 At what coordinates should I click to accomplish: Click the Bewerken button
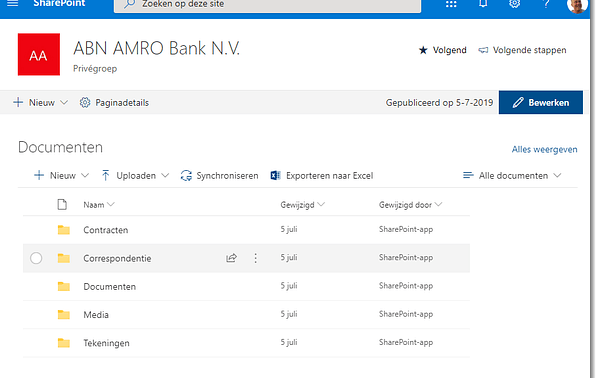click(541, 103)
